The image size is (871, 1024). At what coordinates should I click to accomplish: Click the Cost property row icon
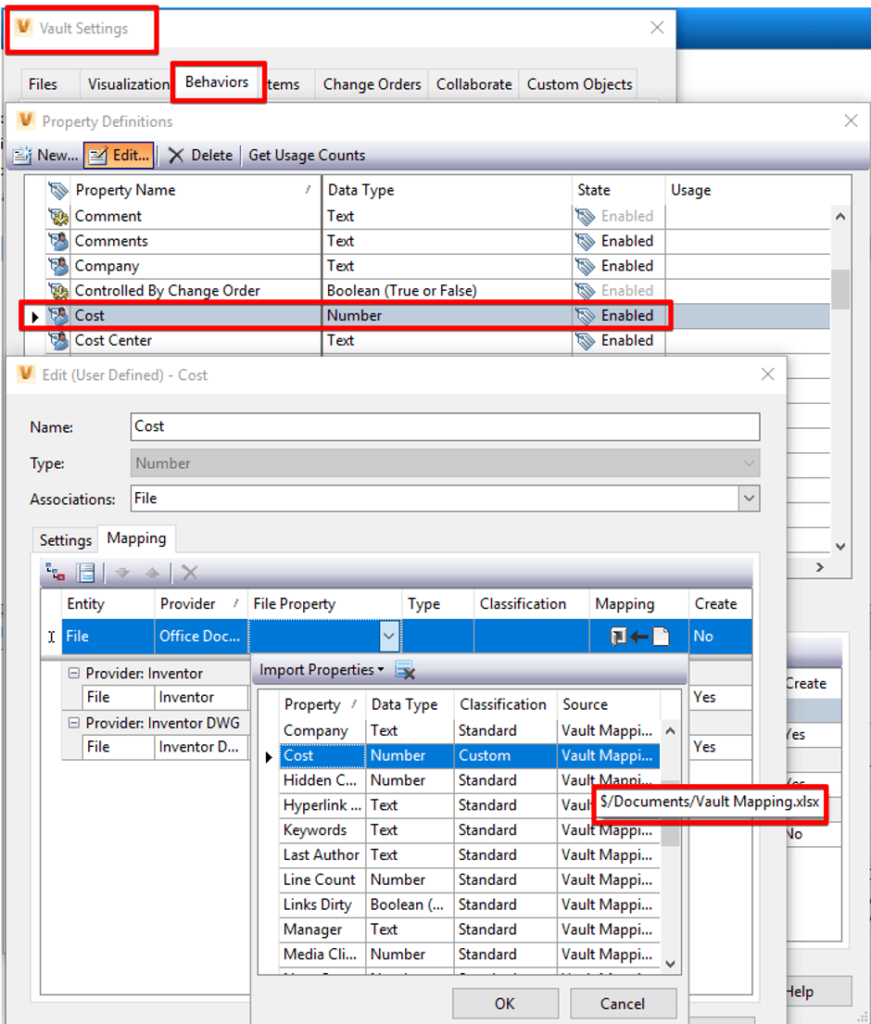click(x=58, y=315)
